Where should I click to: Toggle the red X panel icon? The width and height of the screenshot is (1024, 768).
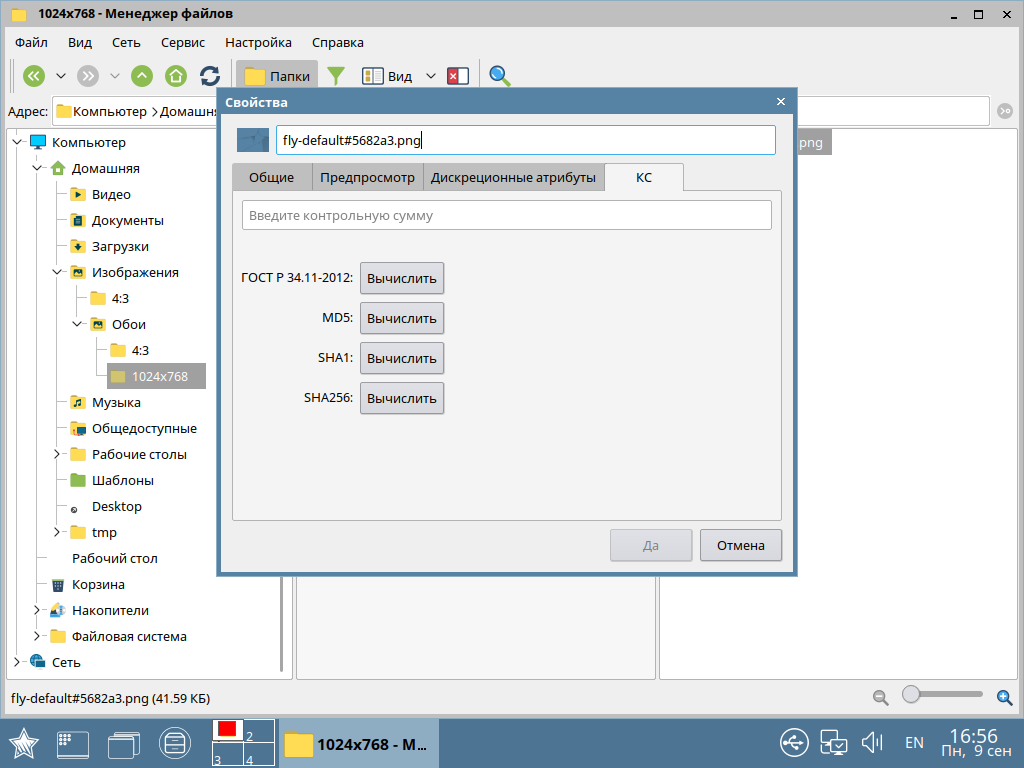458,76
